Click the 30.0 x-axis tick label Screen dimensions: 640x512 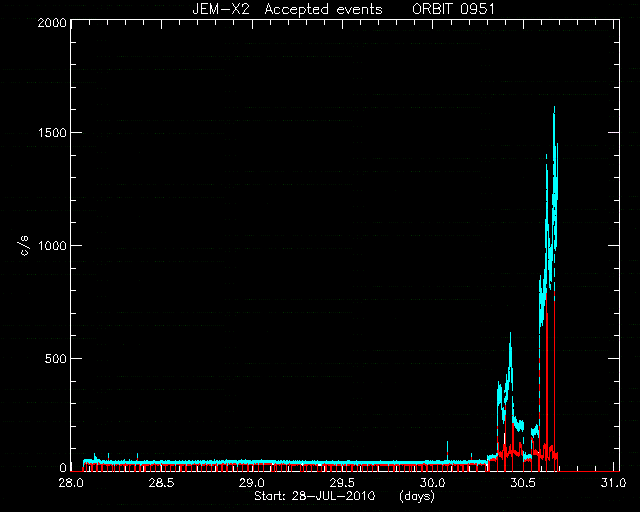tap(434, 483)
